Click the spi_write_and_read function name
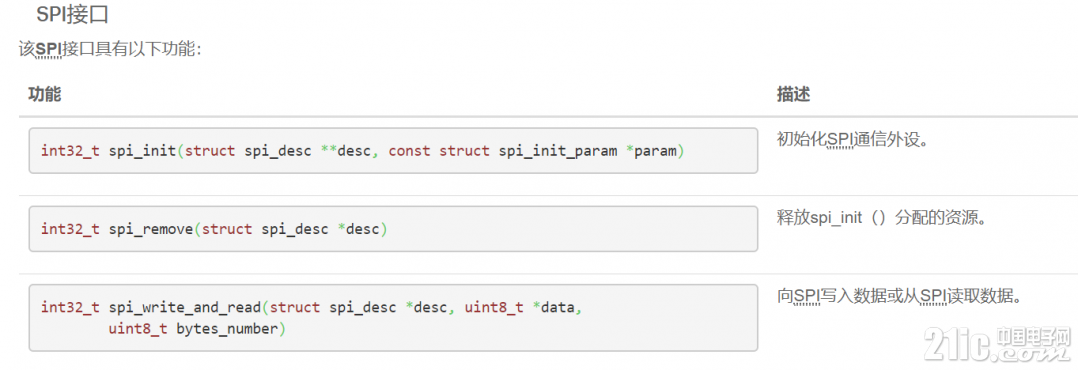The height and width of the screenshot is (370, 1078). pos(185,307)
